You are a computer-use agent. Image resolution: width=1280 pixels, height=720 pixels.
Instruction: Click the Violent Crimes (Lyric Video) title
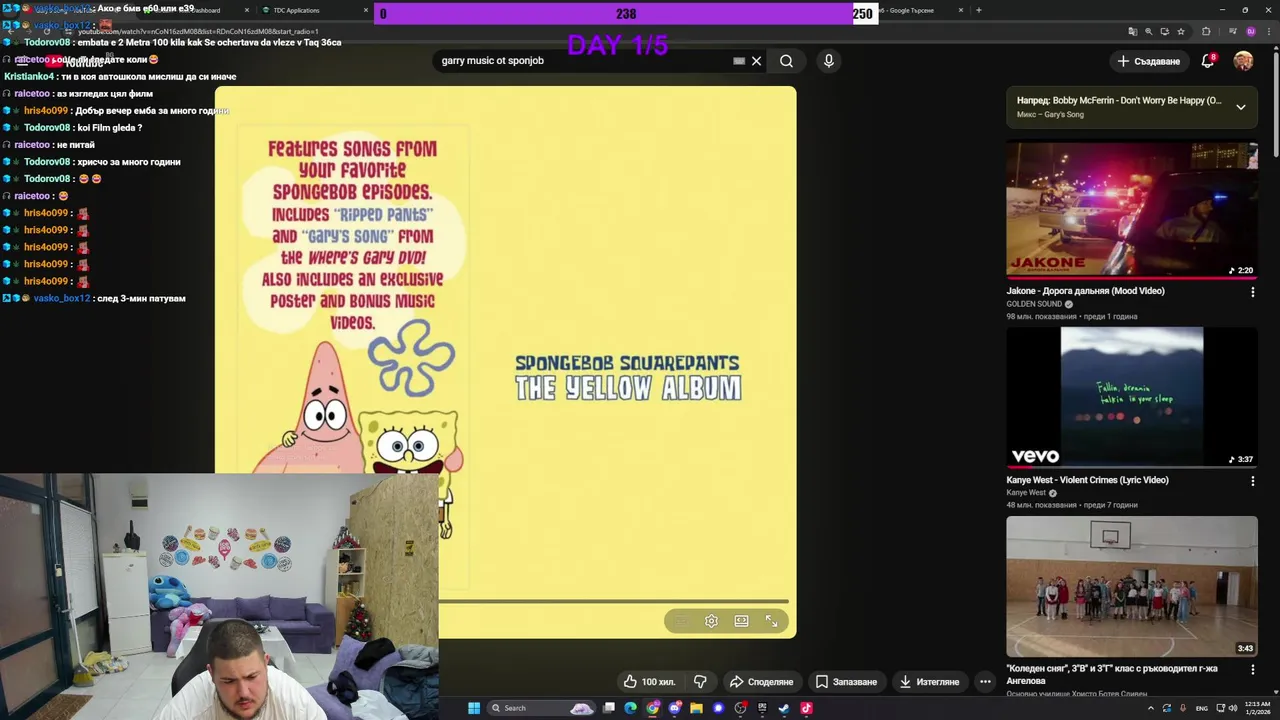[x=1087, y=480]
